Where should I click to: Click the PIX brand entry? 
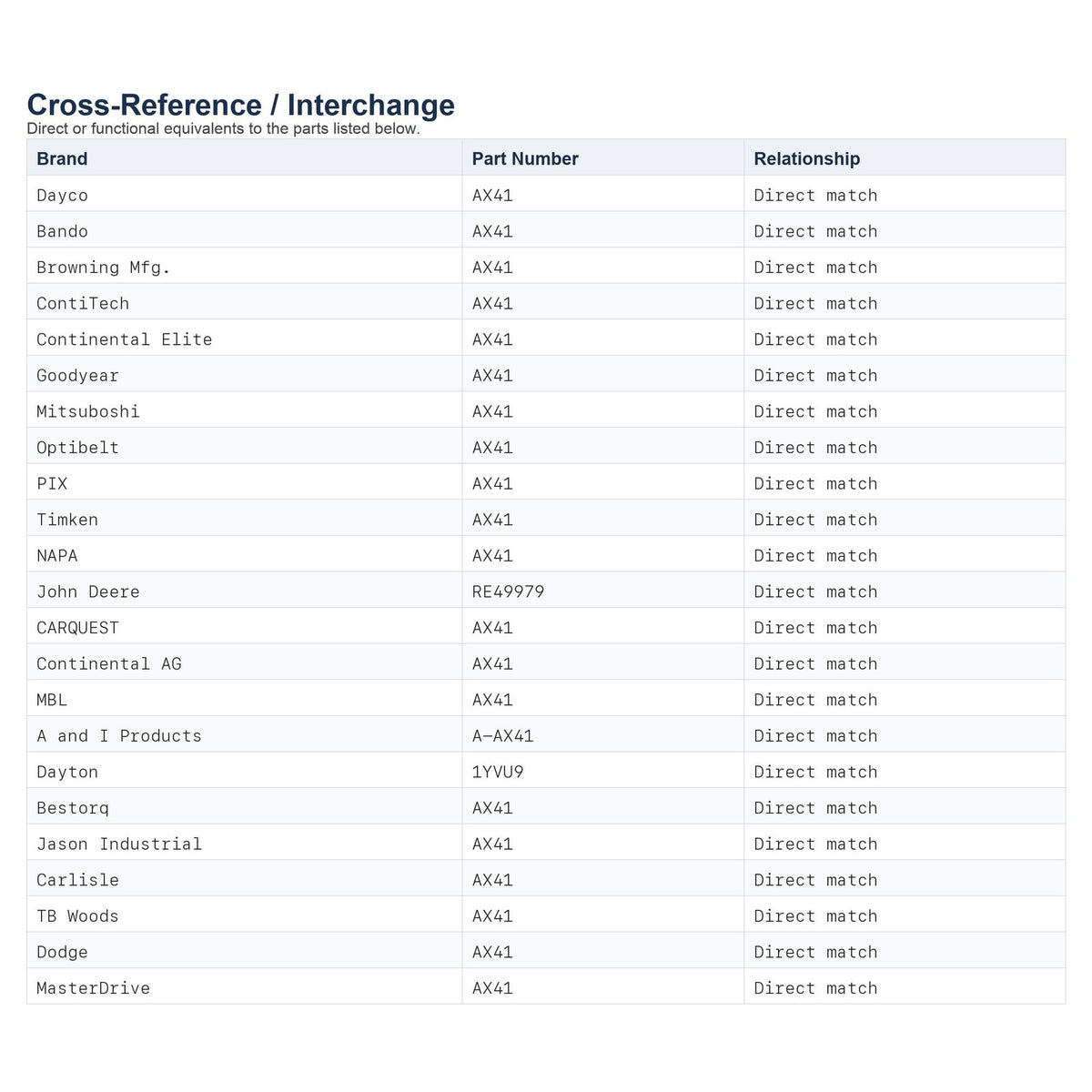[52, 483]
